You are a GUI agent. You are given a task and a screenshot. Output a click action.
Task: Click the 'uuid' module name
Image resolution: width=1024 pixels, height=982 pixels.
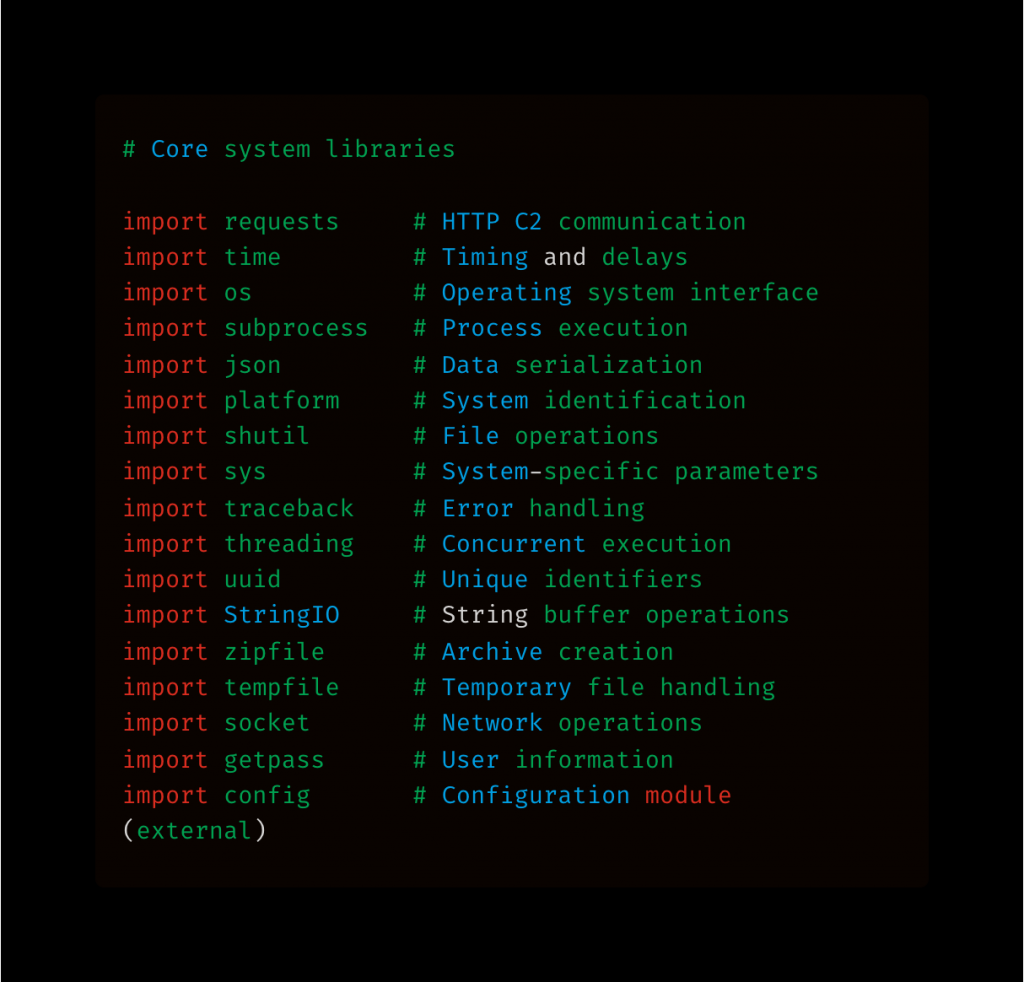click(x=252, y=580)
